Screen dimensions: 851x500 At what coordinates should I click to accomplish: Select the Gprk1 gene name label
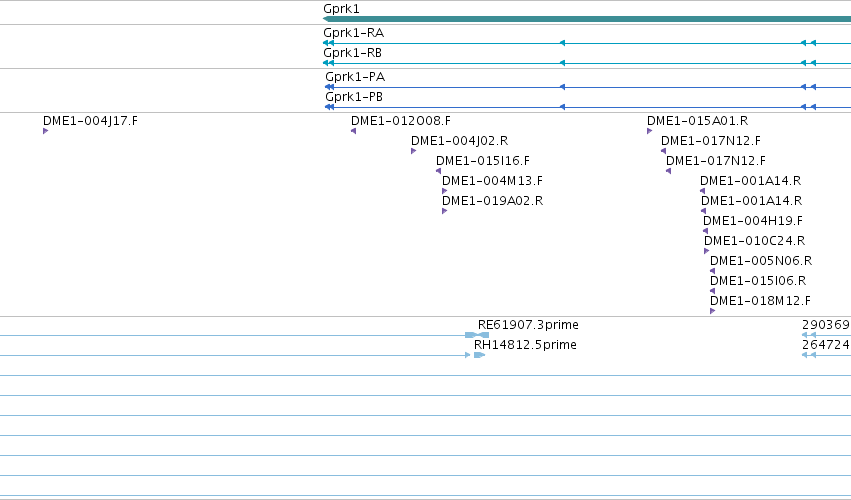tap(341, 9)
